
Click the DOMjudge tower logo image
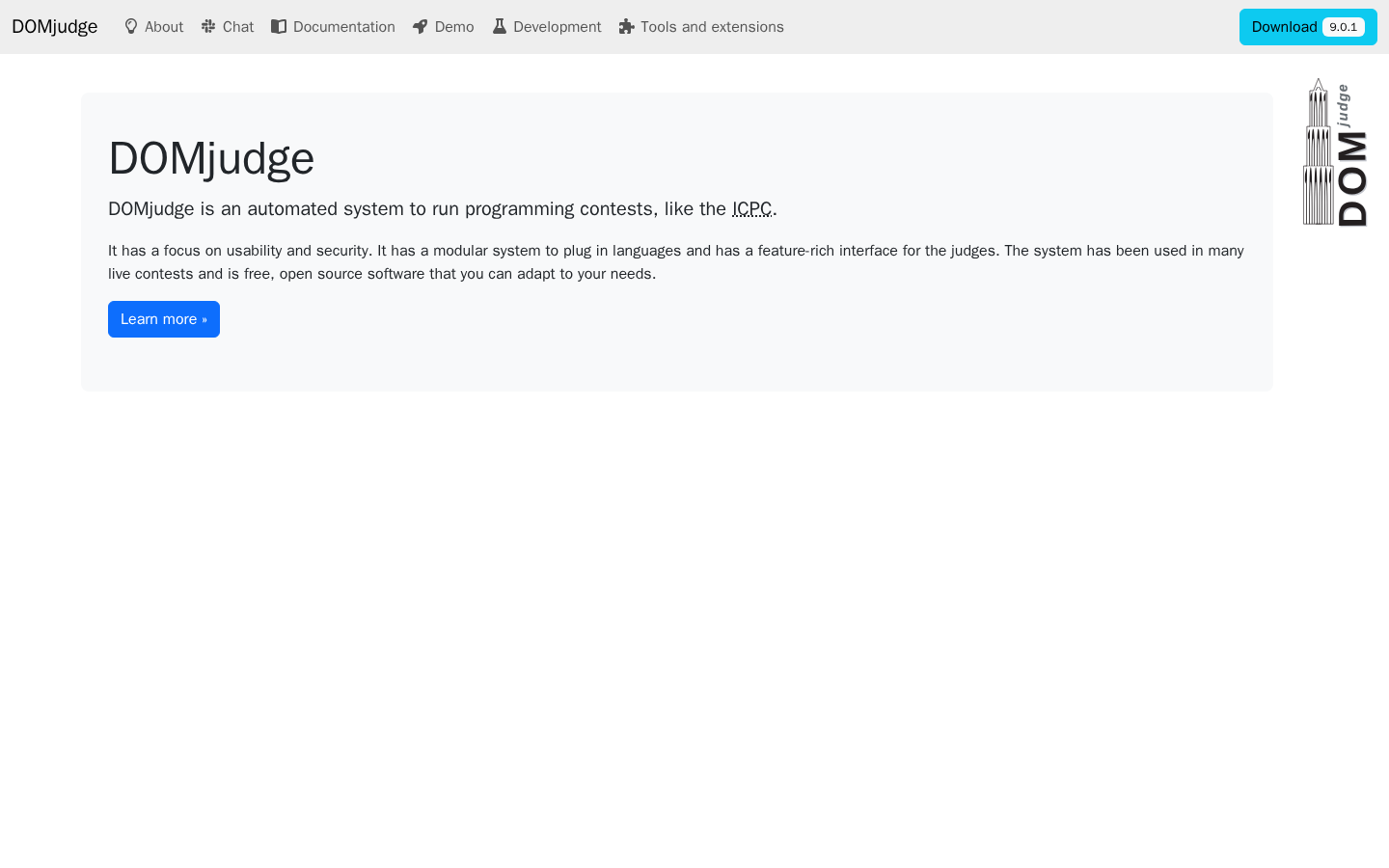click(x=1336, y=152)
